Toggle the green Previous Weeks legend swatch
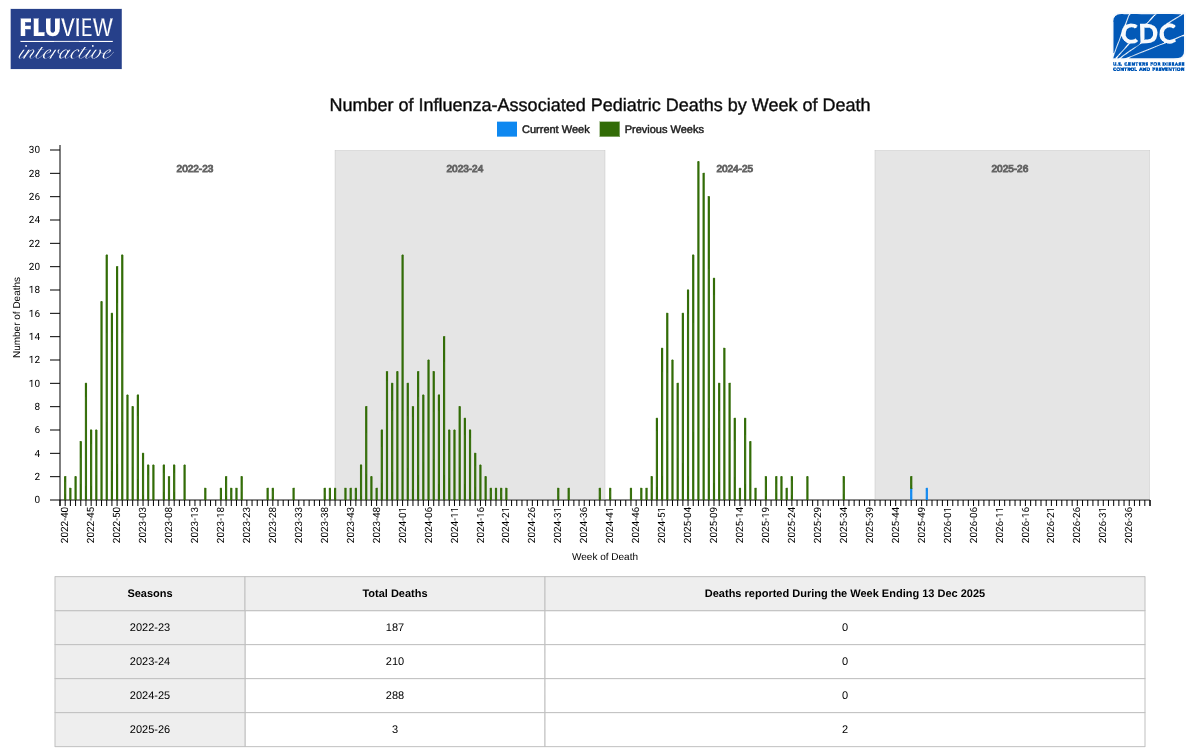 [x=609, y=129]
